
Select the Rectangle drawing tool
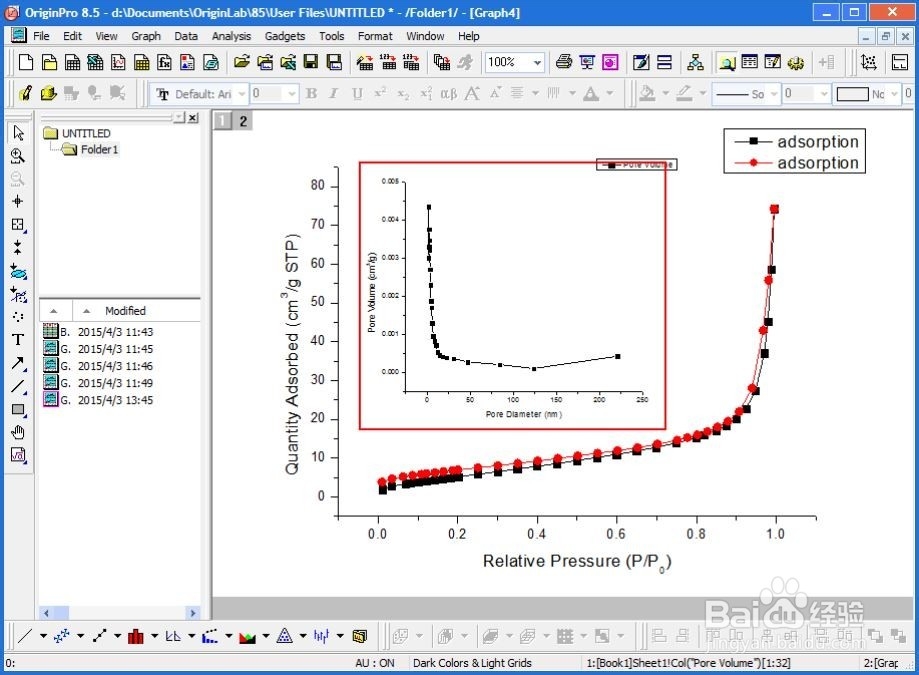coord(18,410)
